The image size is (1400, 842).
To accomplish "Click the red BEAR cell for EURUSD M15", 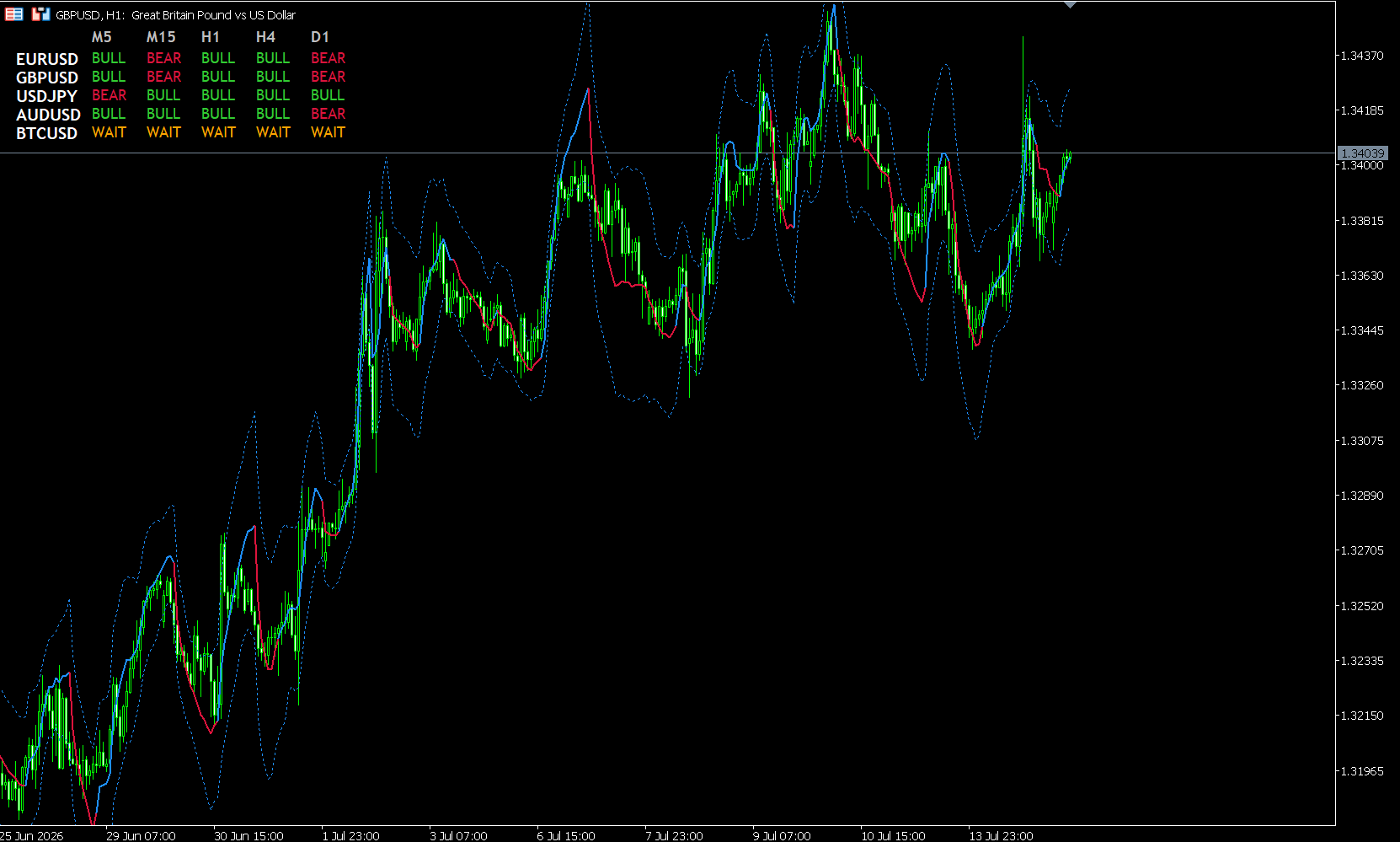I will coord(163,58).
